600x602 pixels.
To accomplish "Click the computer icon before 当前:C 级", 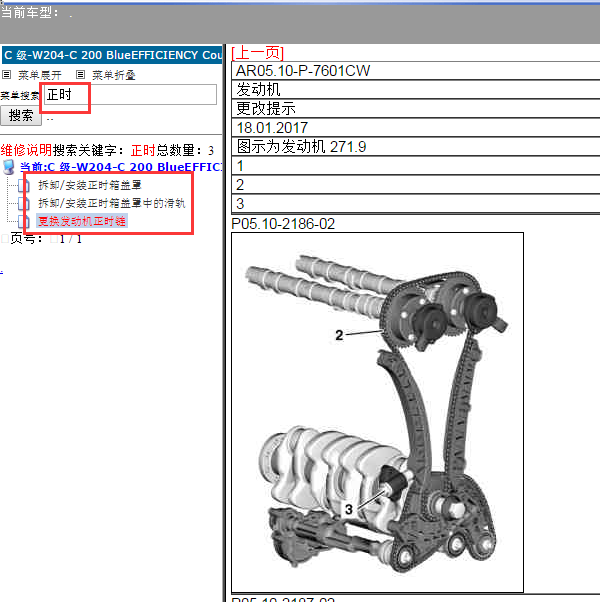I will 8,167.
